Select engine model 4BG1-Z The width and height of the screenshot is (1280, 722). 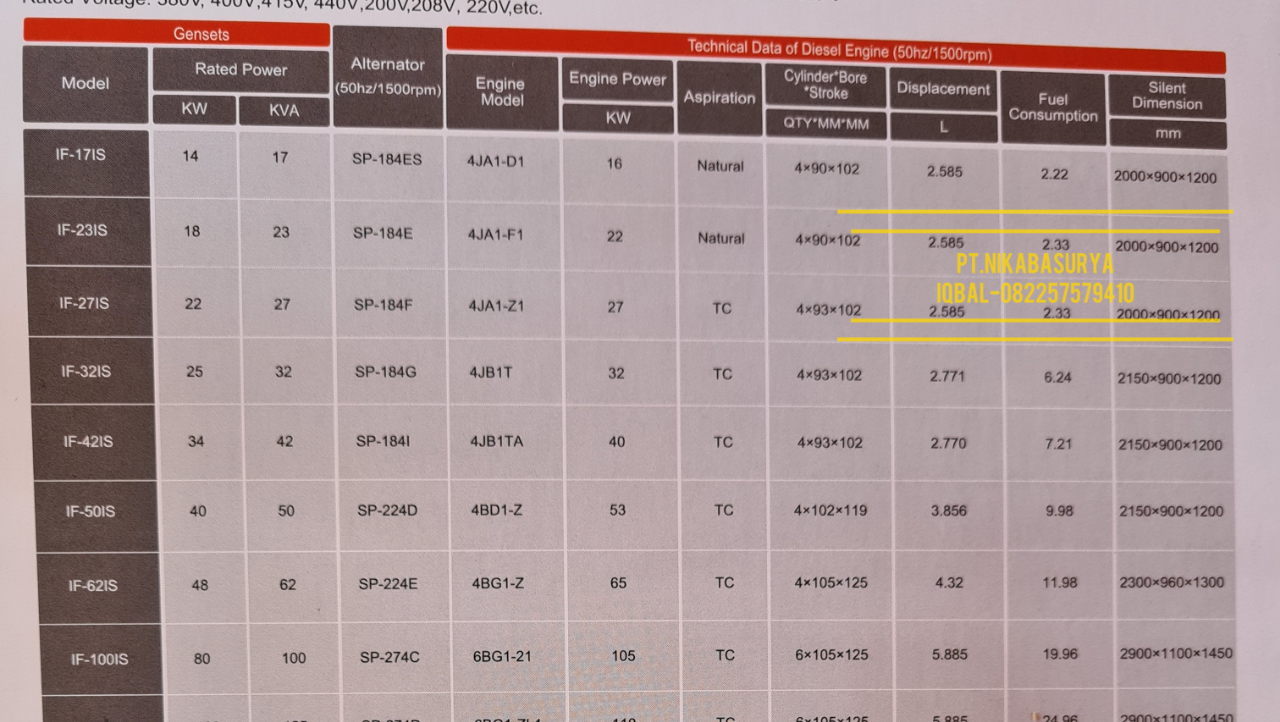(498, 583)
